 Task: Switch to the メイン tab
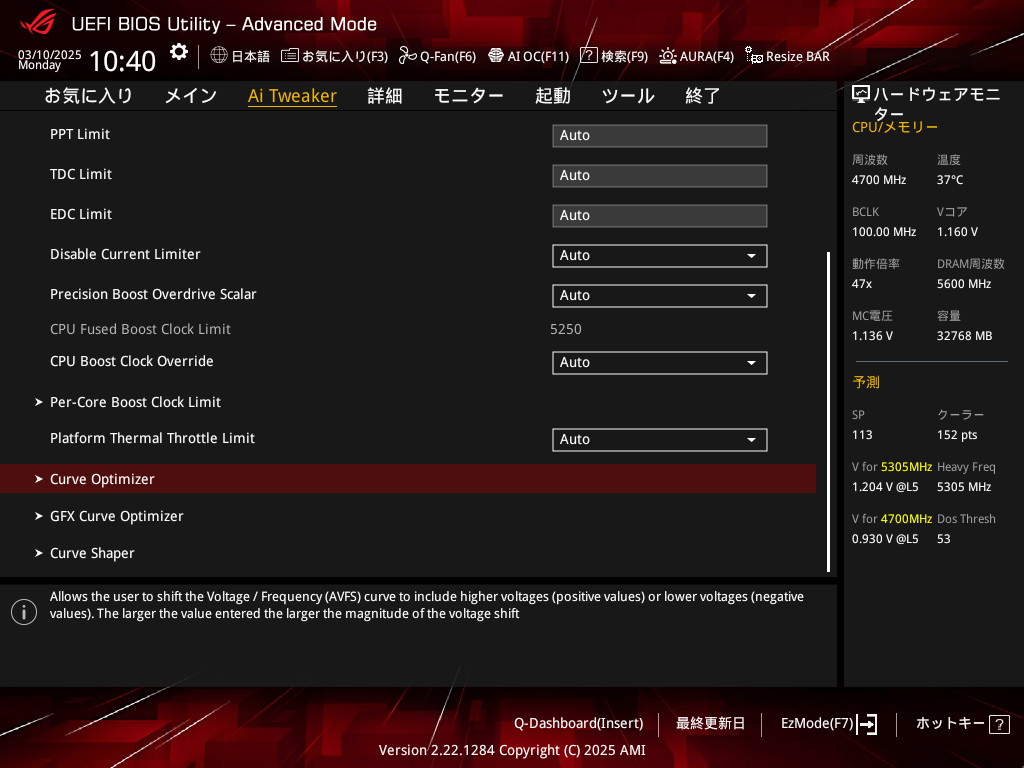point(191,95)
